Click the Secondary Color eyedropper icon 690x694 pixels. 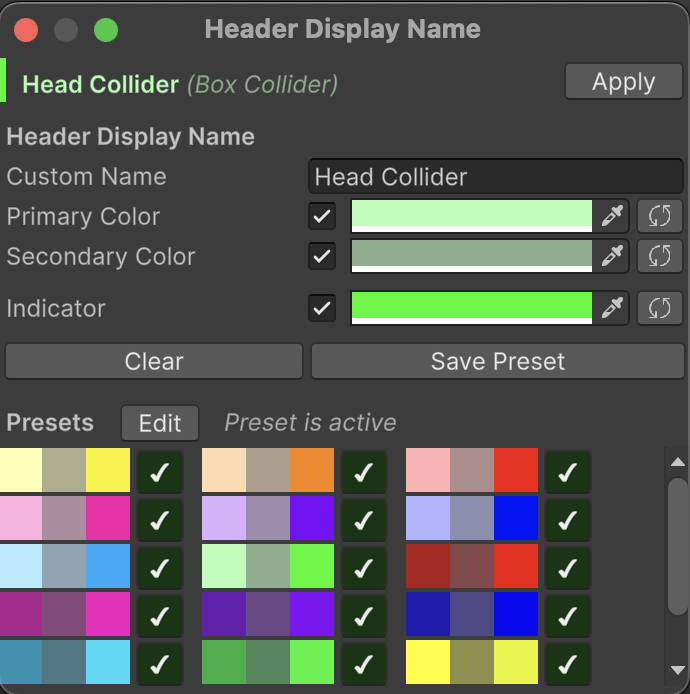(x=611, y=256)
